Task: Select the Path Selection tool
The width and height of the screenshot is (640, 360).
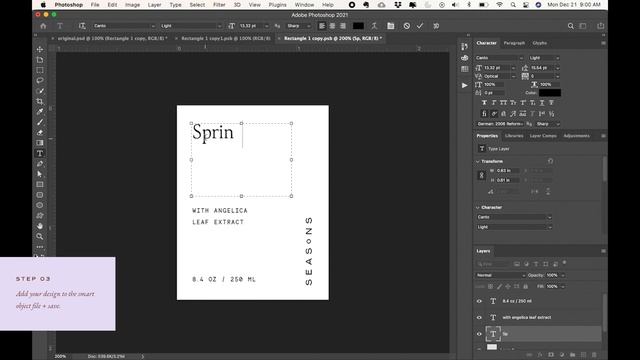Action: click(x=40, y=174)
